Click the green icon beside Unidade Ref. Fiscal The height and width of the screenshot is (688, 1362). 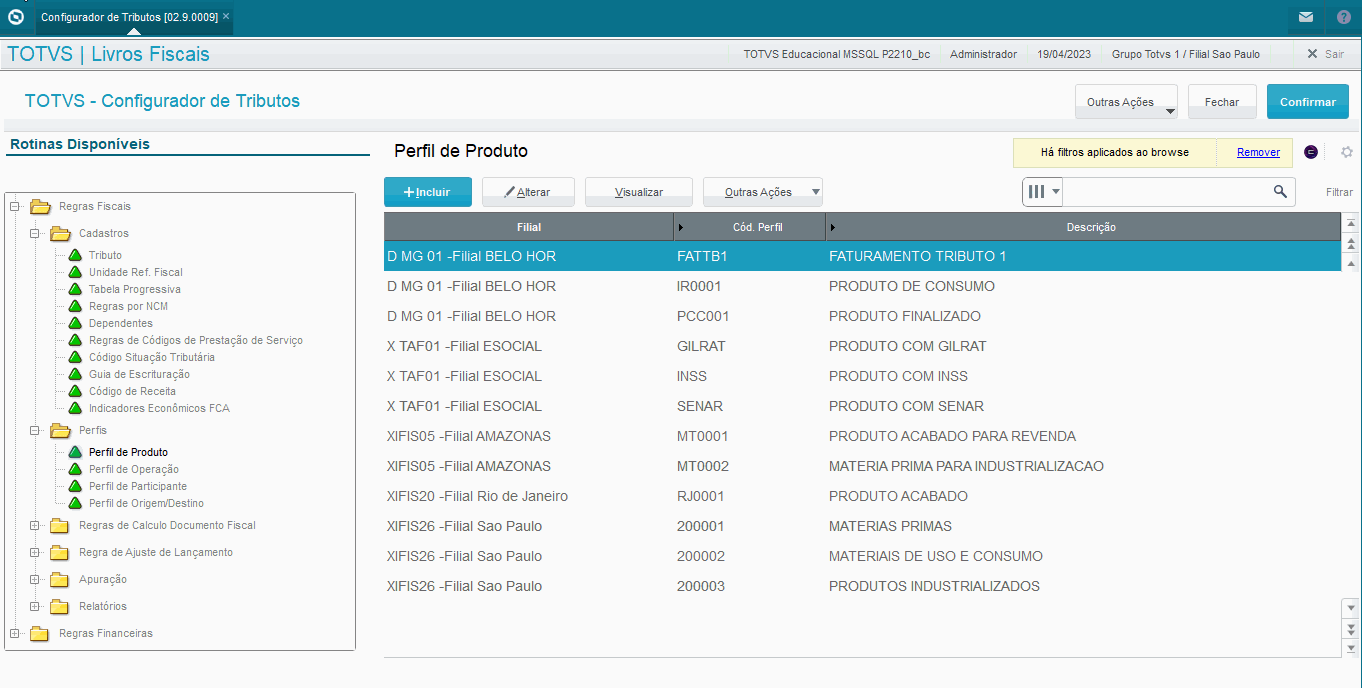[75, 272]
